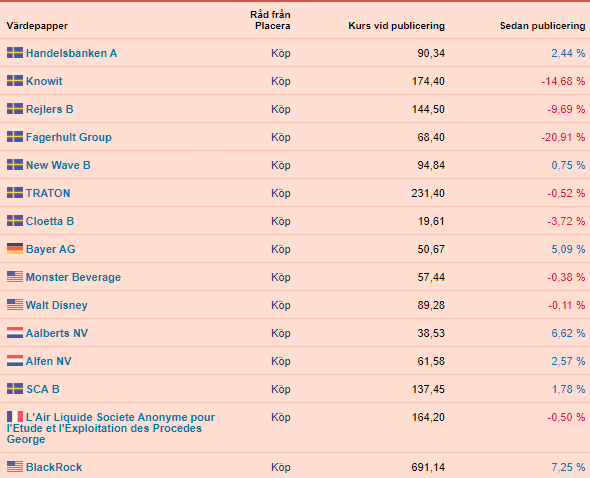
Task: Go to the Cloetta B page
Action: point(50,221)
